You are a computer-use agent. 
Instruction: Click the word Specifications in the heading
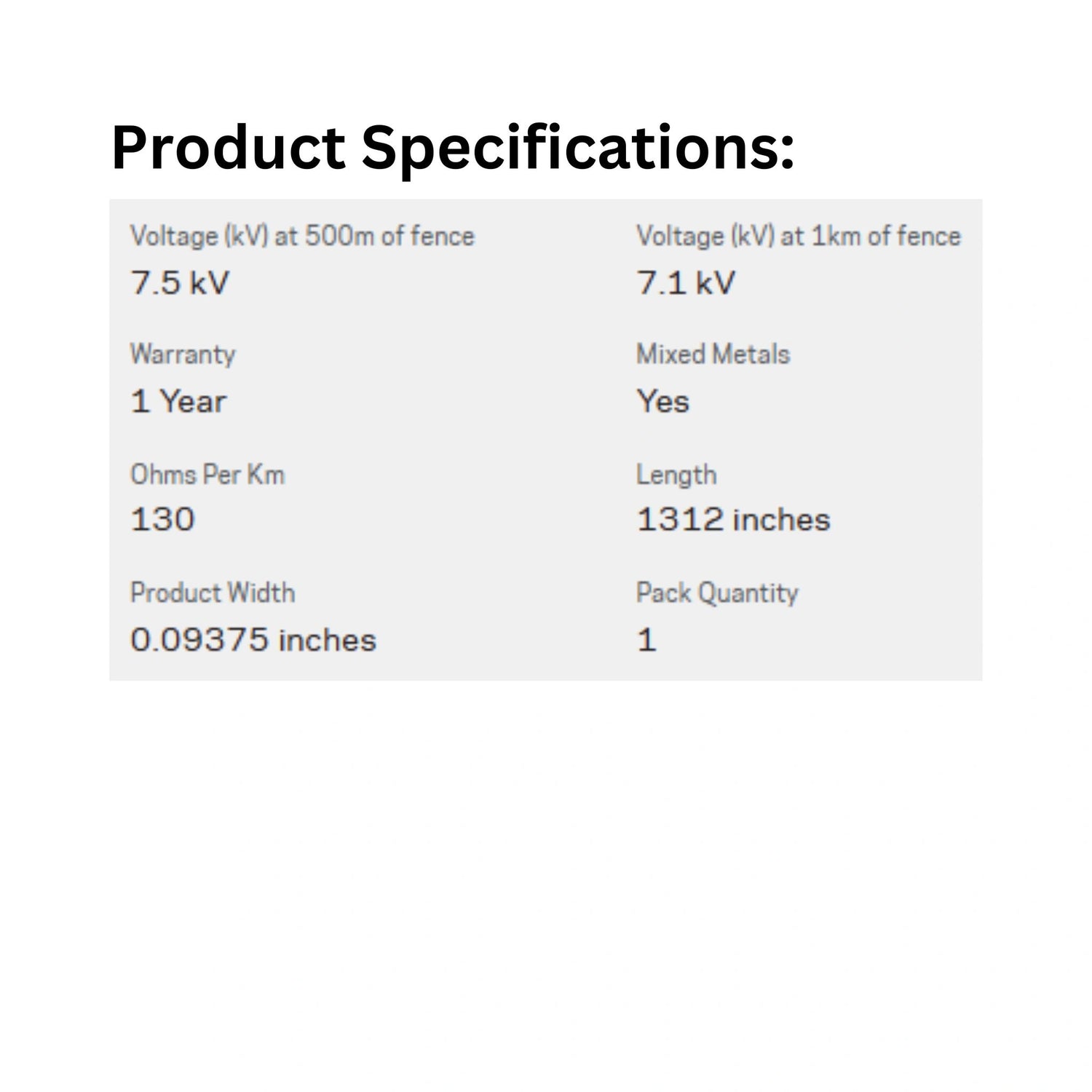[577, 148]
